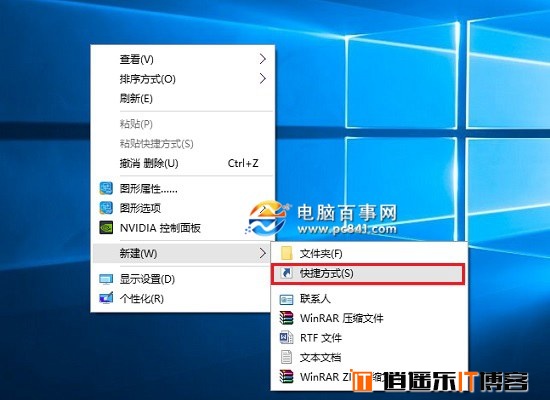Expand the 查看(V) submenu arrow
Screen dimensions: 550x400
coord(262,59)
